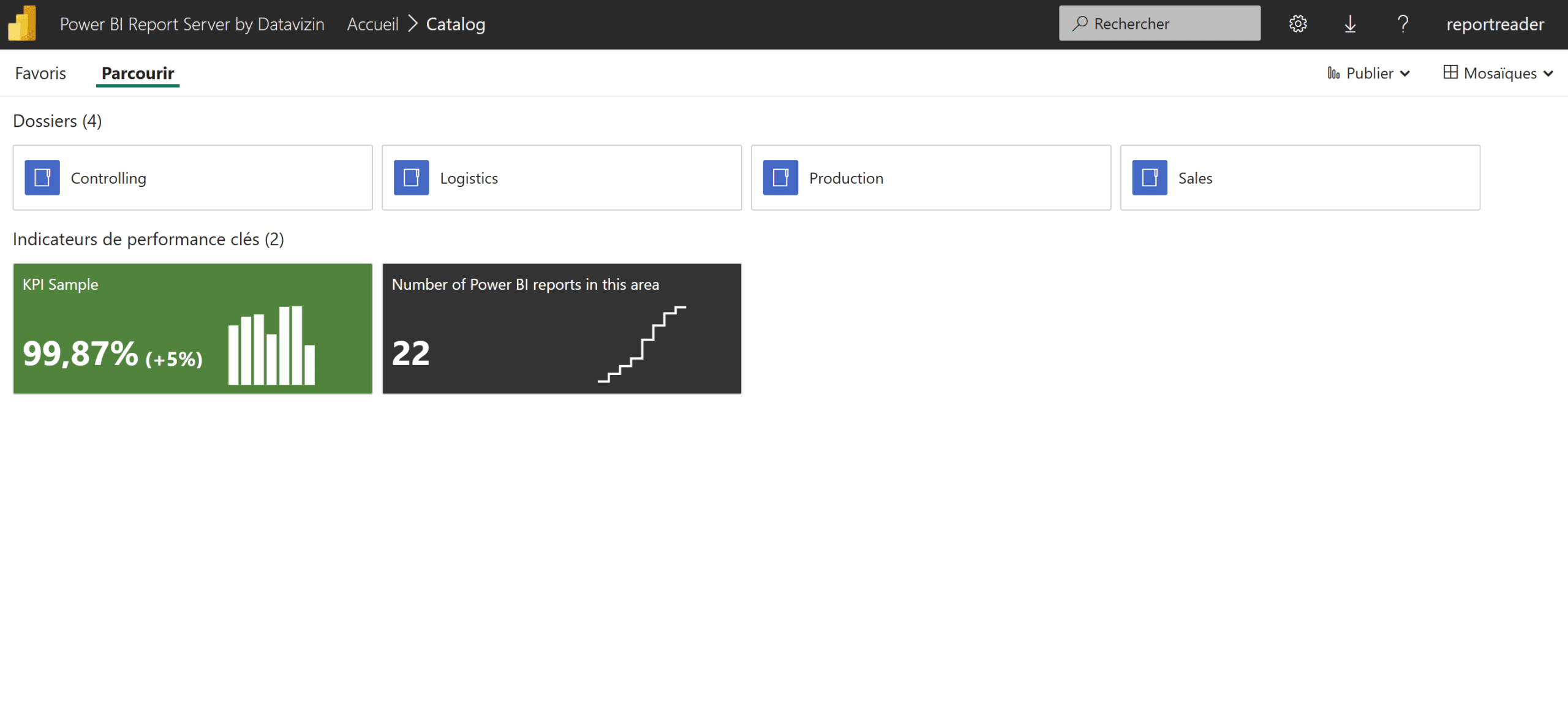Click the bar chart icon next to Publier
This screenshot has height=707, width=1568.
click(1334, 73)
